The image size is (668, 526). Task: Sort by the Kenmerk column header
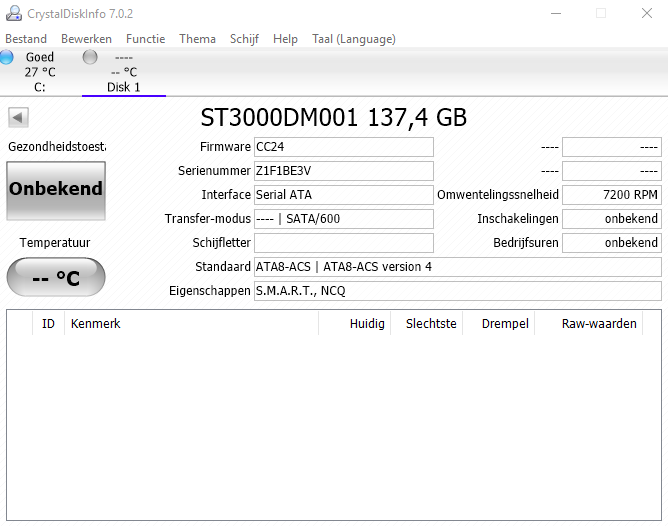pyautogui.click(x=191, y=324)
